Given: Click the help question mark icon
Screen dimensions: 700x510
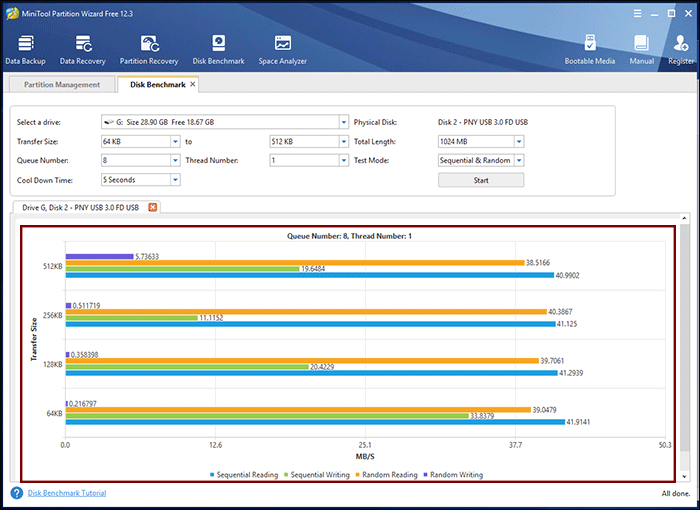Looking at the screenshot, I should 17,493.
